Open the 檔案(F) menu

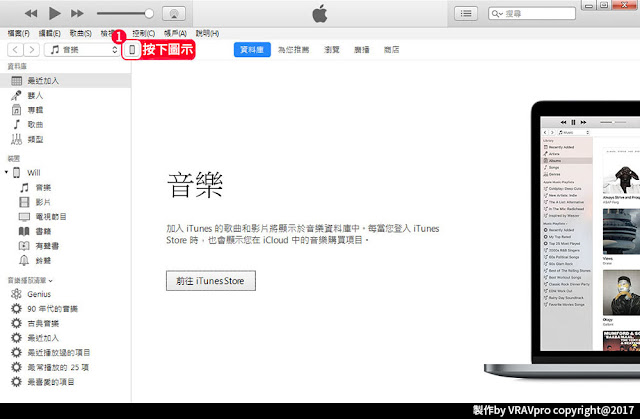point(19,33)
